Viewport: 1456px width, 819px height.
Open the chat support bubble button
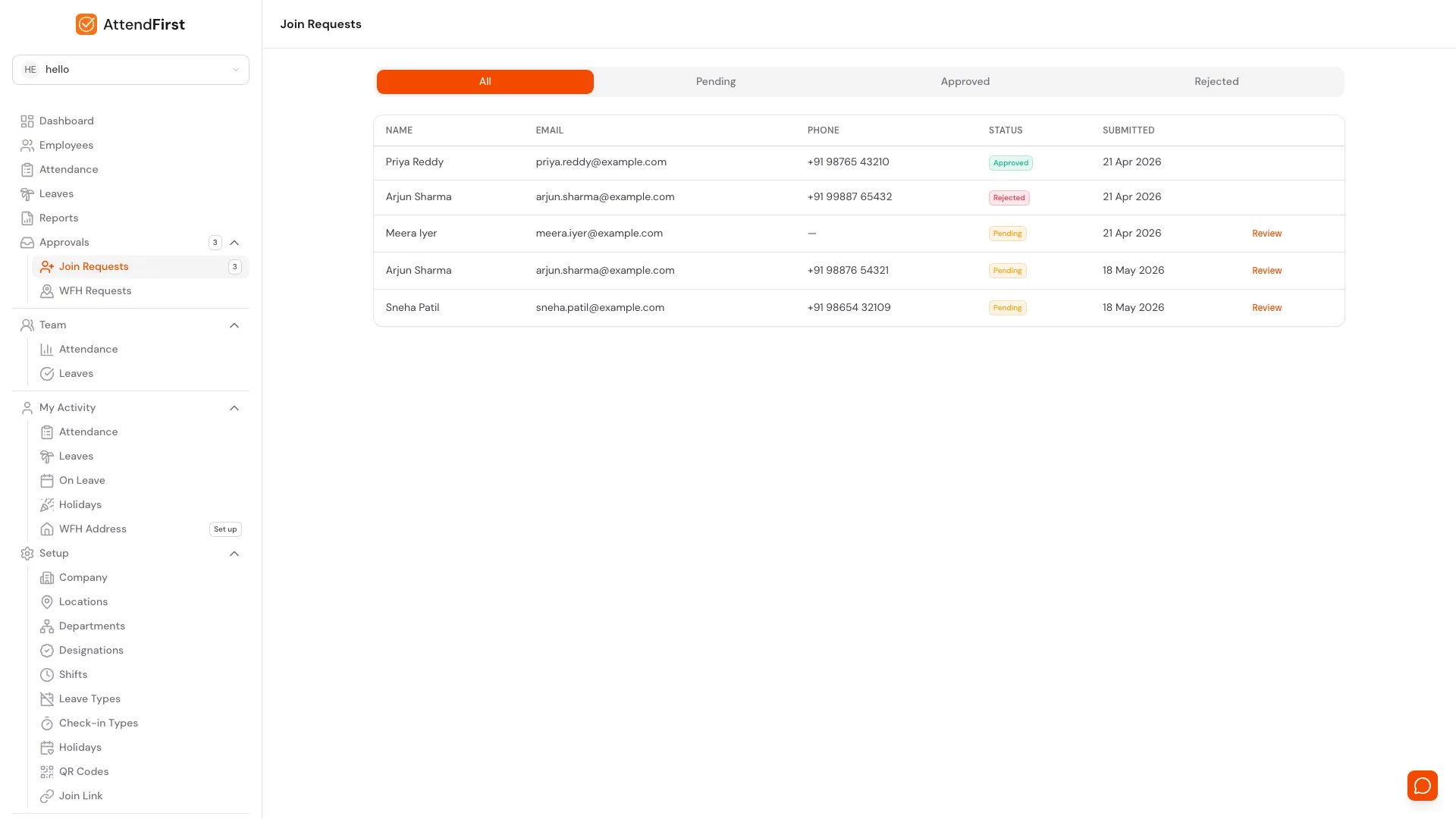1422,786
